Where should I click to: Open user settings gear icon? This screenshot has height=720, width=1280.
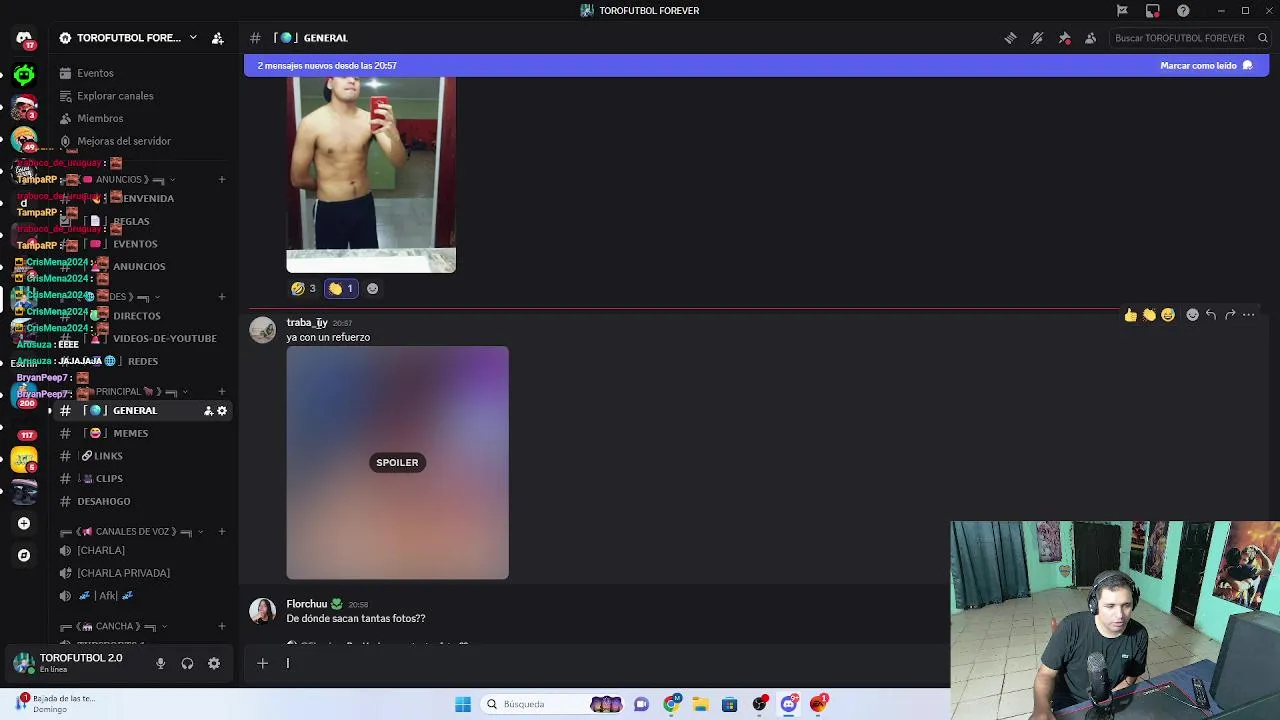pyautogui.click(x=214, y=663)
